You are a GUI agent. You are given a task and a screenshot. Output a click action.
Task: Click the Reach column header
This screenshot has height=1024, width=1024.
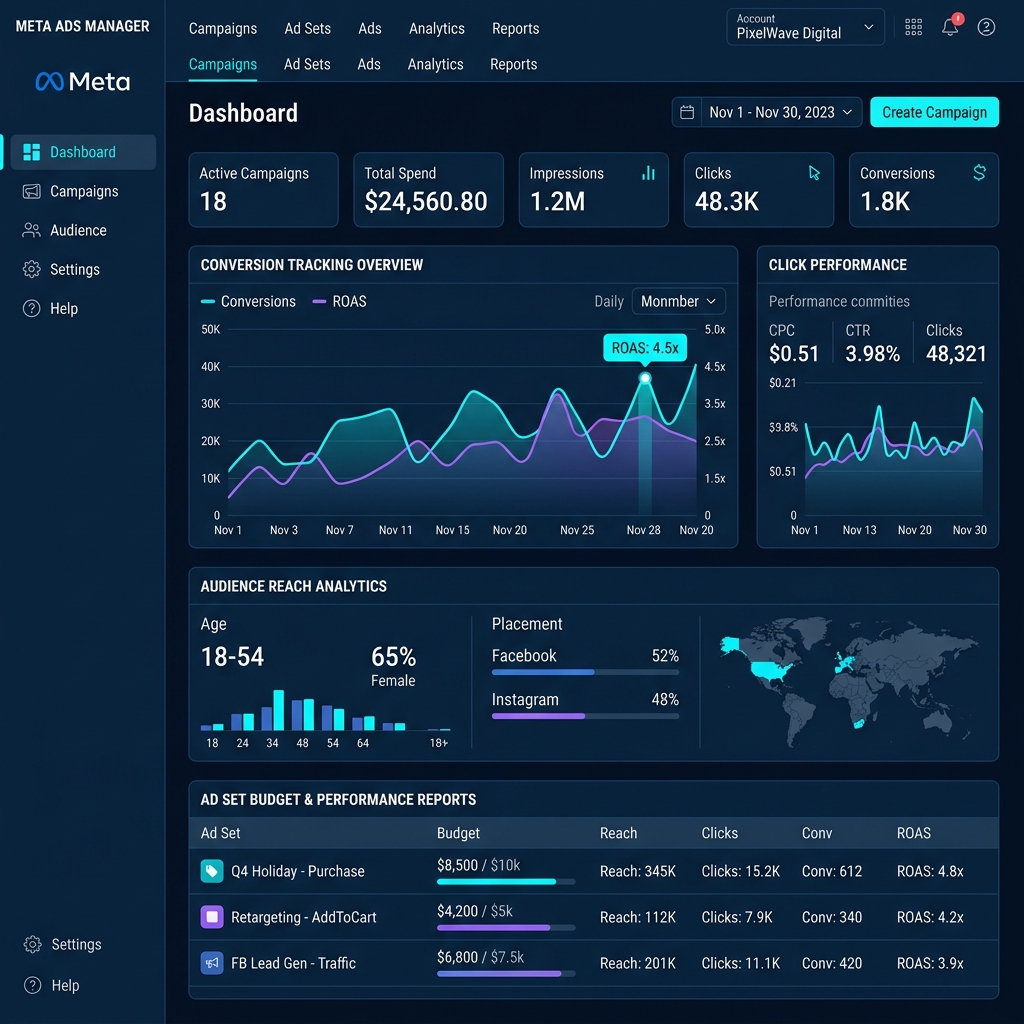pyautogui.click(x=618, y=833)
